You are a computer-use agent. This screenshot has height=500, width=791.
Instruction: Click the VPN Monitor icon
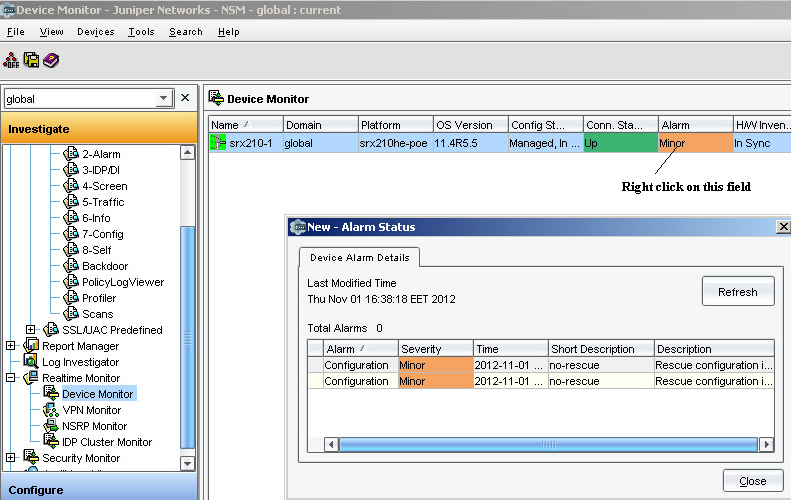pos(51,410)
